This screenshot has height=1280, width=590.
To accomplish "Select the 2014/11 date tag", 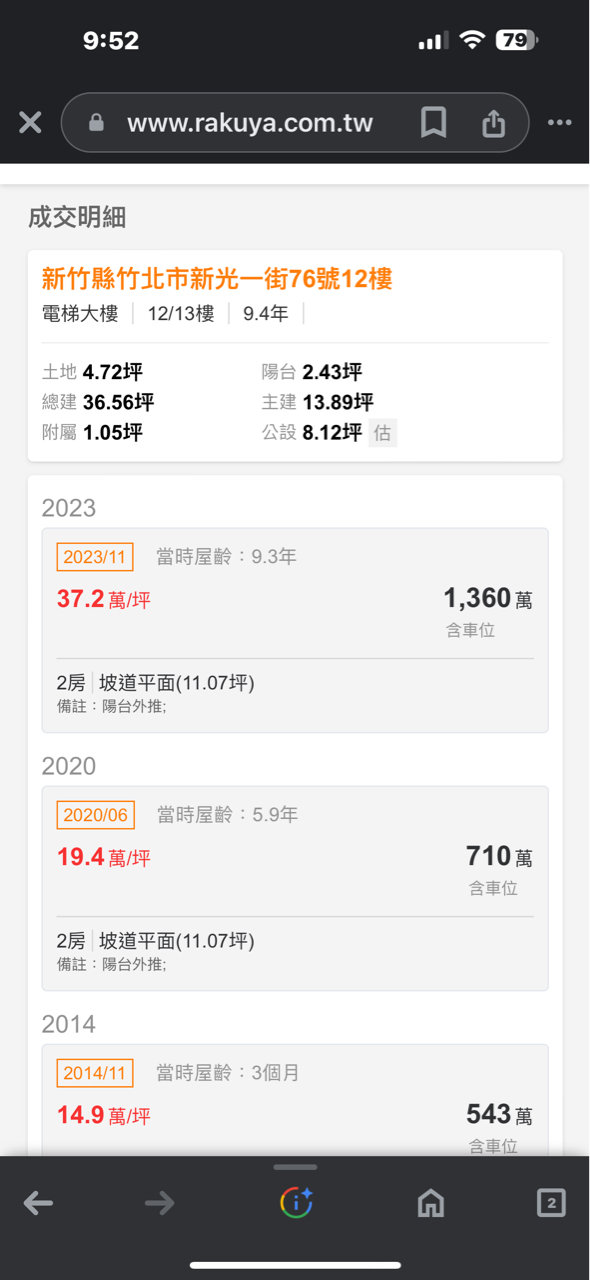I will point(95,1073).
